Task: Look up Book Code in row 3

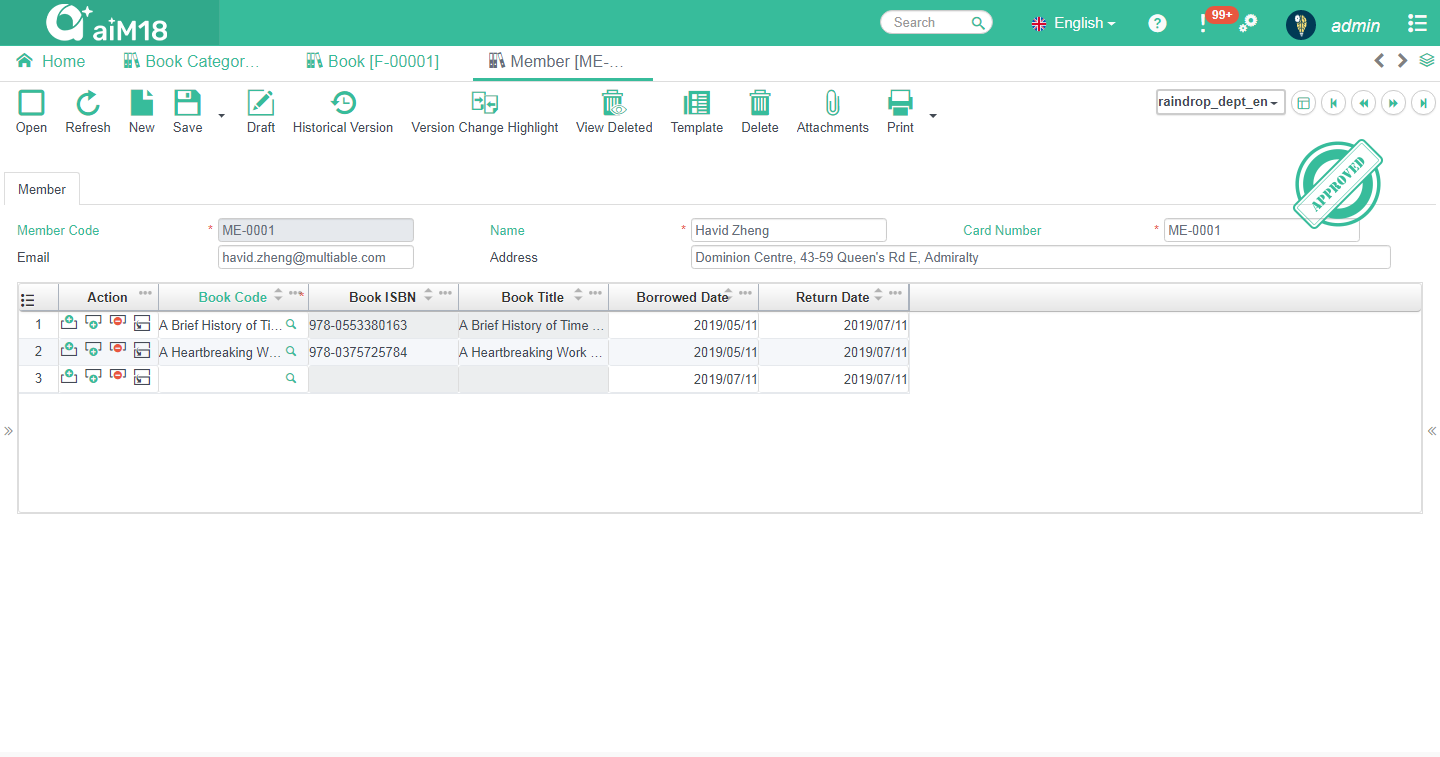Action: pyautogui.click(x=291, y=378)
